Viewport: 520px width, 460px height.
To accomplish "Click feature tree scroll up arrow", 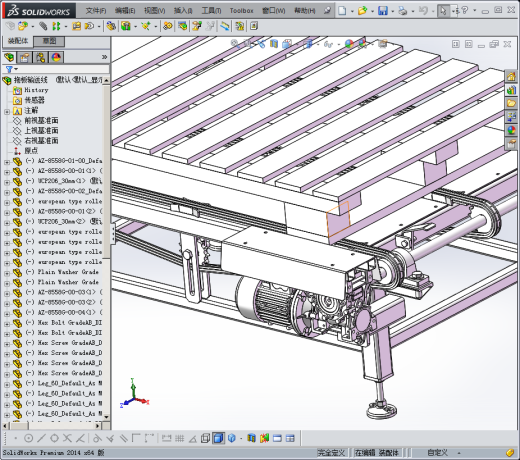I will tap(106, 80).
